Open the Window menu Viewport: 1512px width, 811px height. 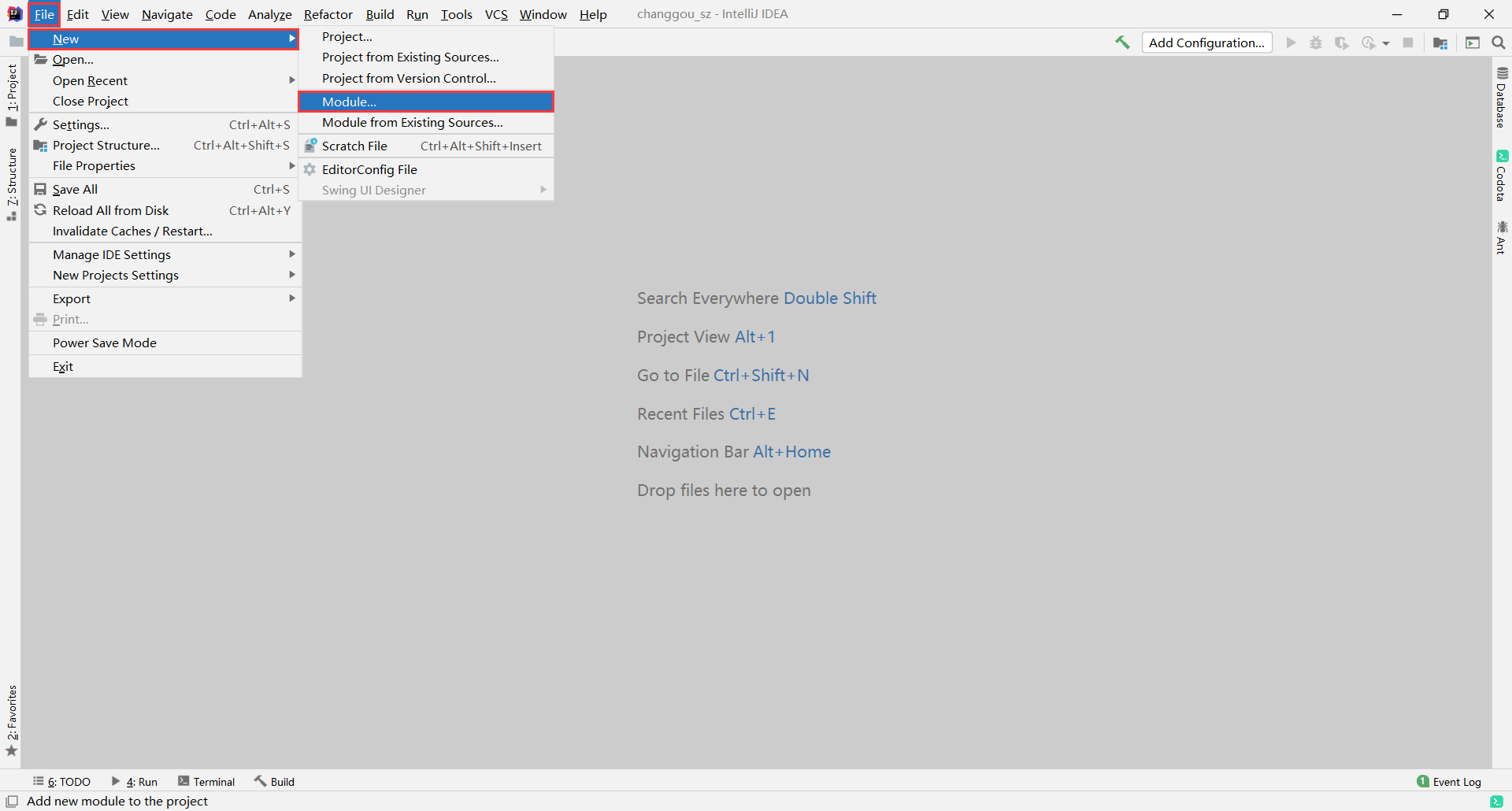click(543, 14)
